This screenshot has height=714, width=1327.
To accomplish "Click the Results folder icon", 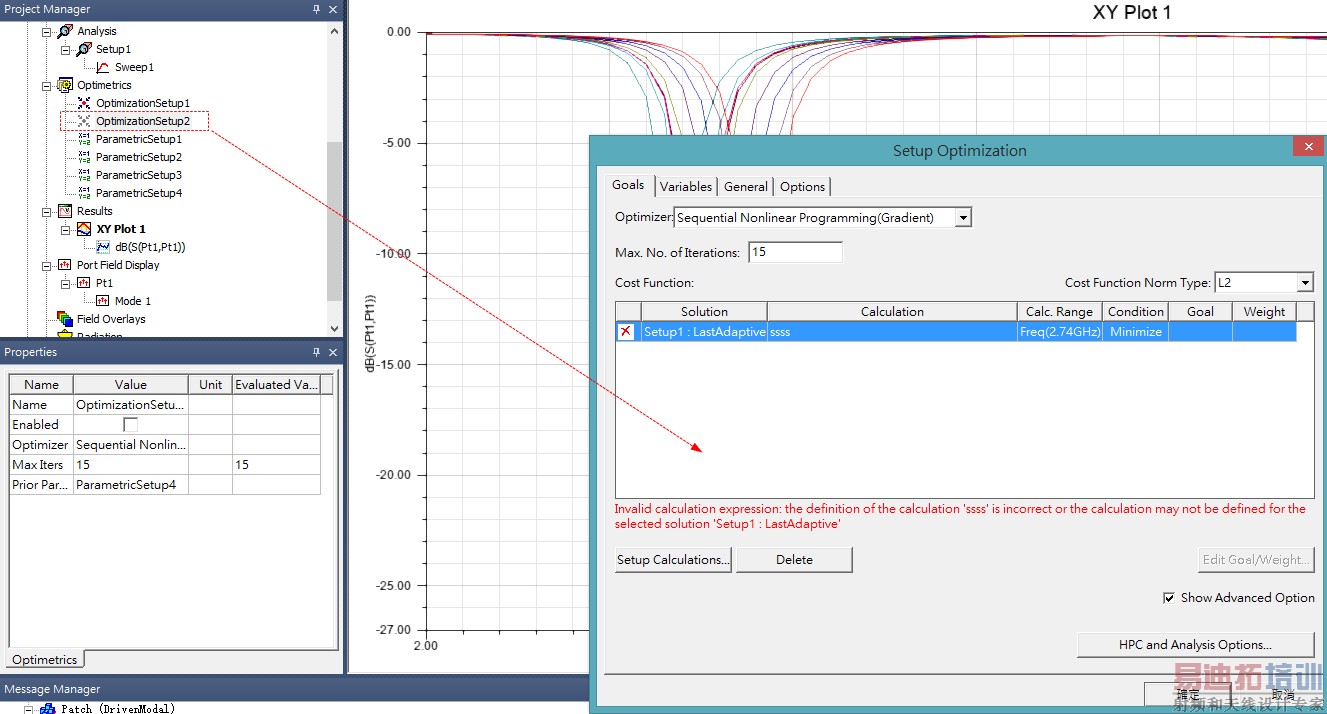I will [x=65, y=211].
